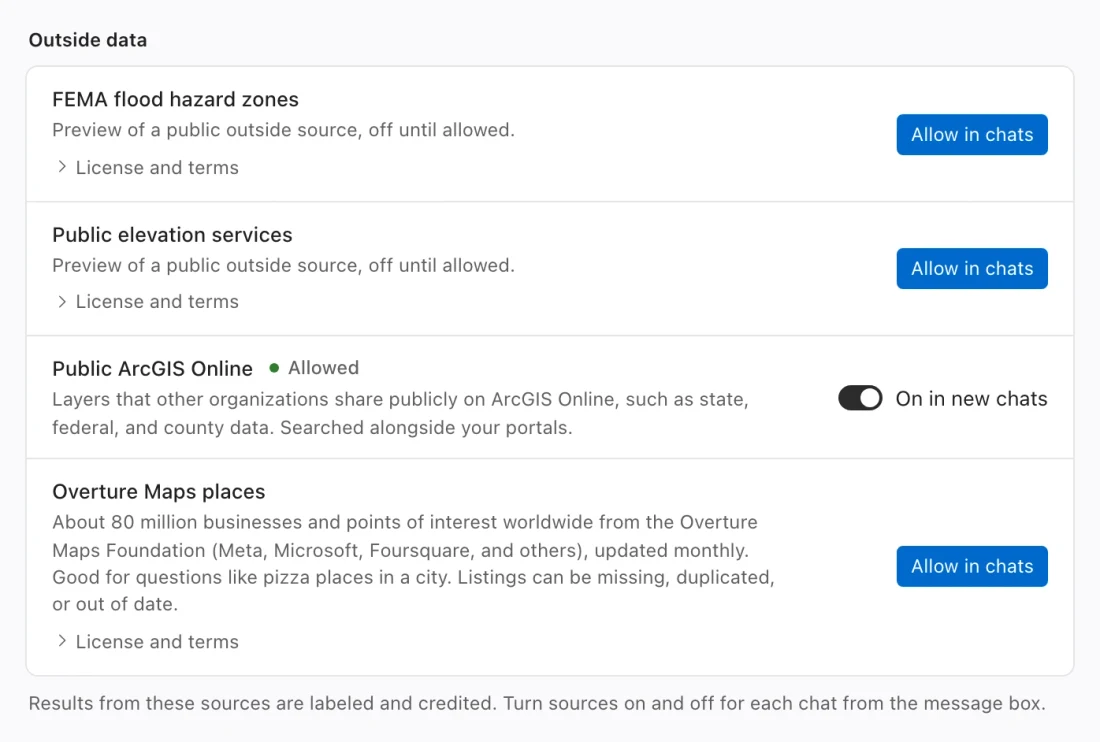
Task: Click the Outside data heading
Action: (x=88, y=40)
